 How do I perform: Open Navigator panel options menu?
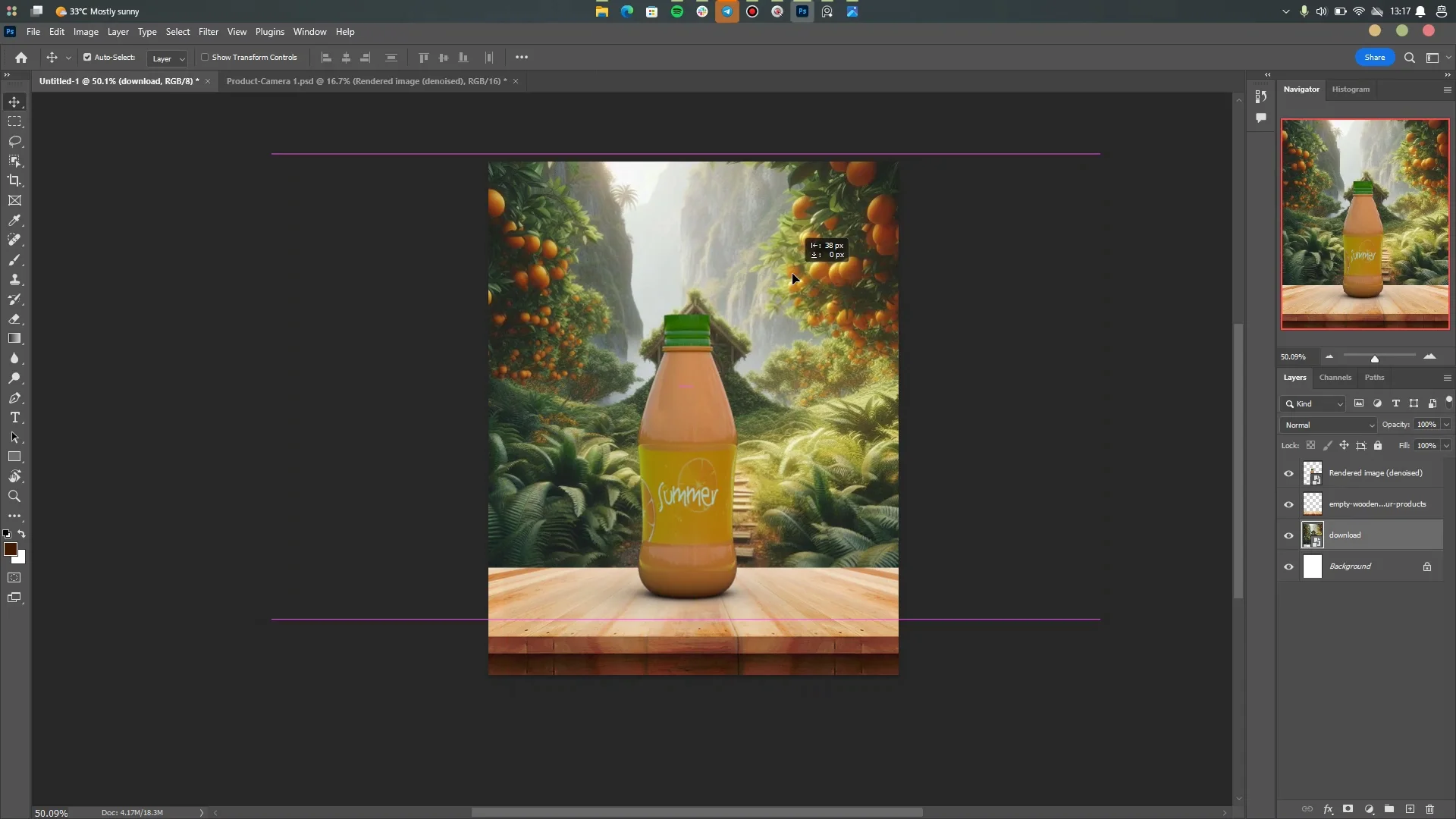pyautogui.click(x=1447, y=89)
